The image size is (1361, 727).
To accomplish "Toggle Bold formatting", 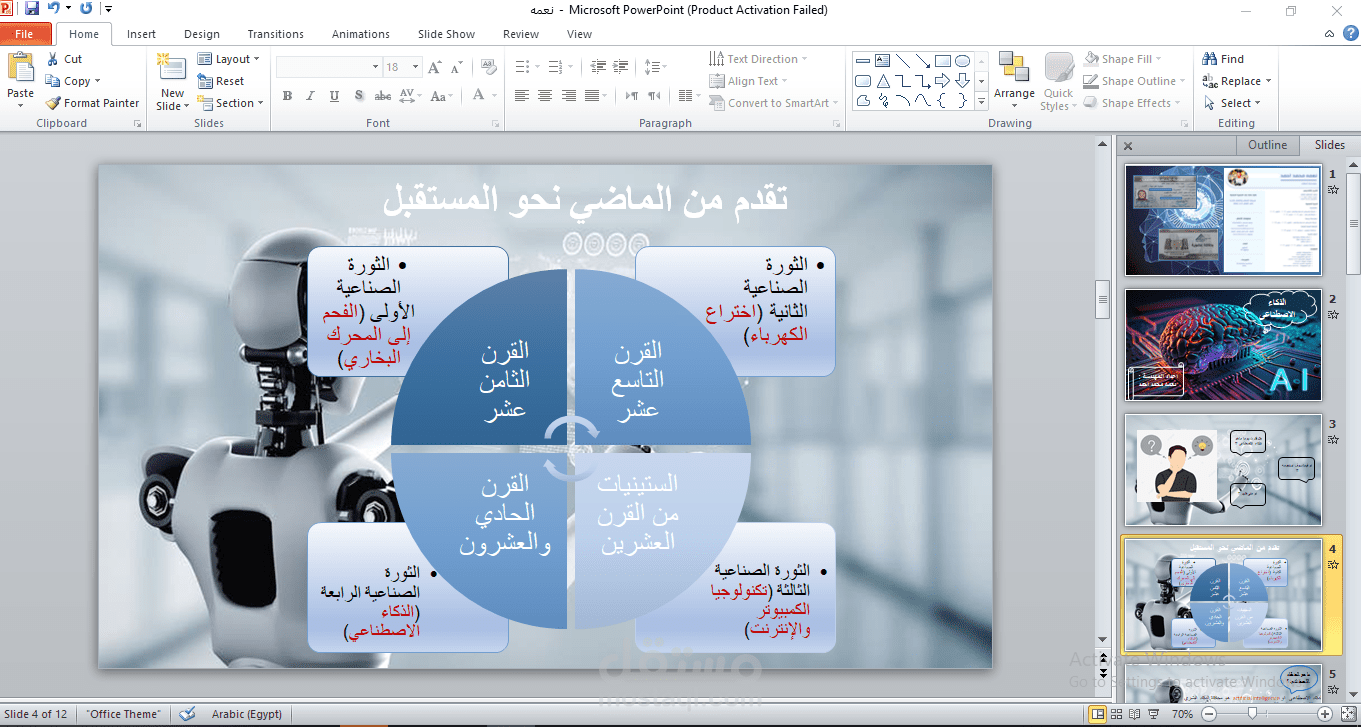I will [x=287, y=96].
